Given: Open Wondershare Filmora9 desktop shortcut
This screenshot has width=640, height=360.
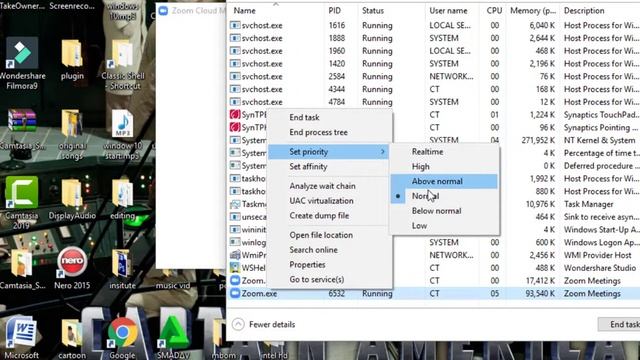Looking at the screenshot, I should [22, 53].
